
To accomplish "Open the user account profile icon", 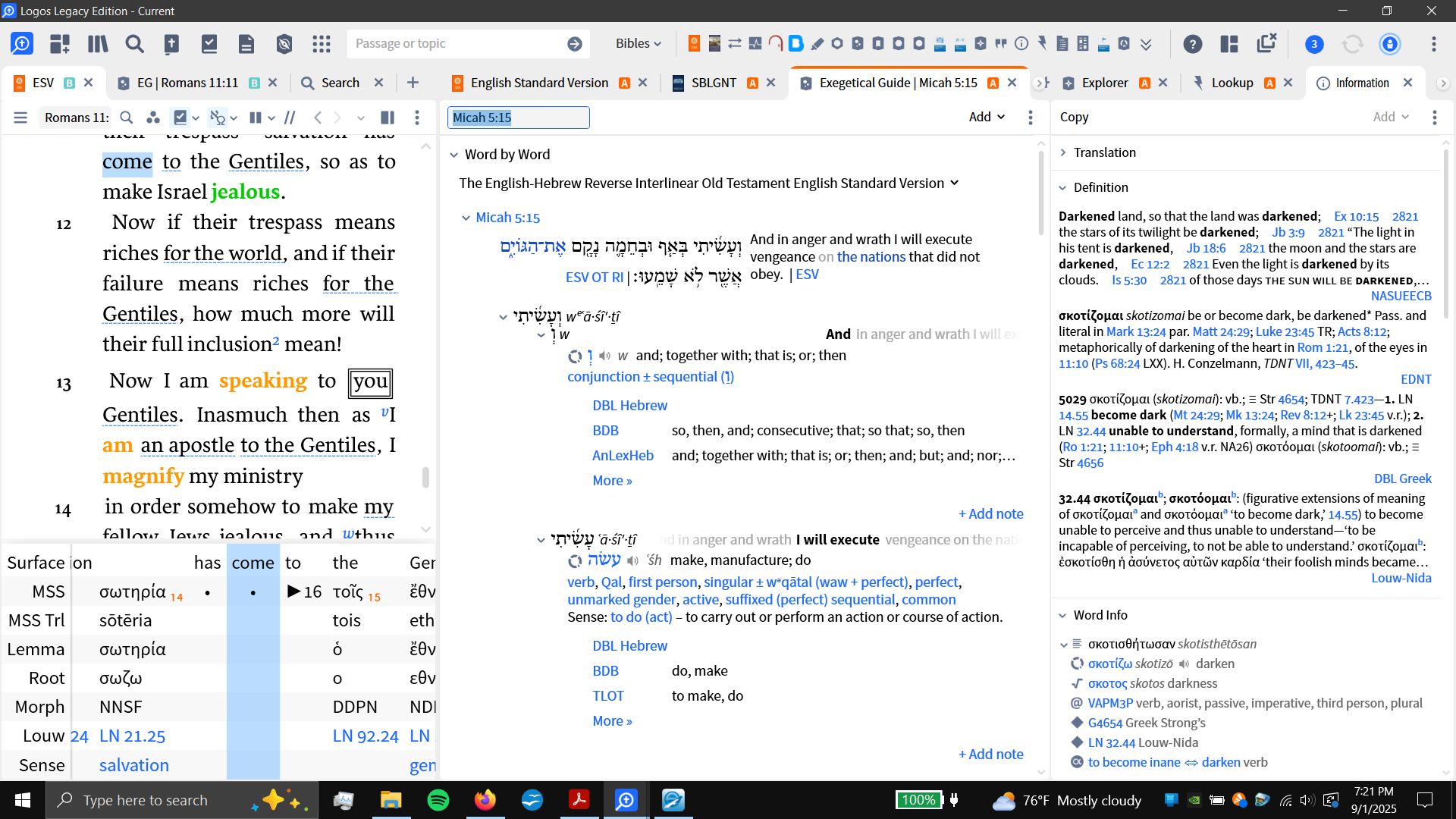I will 1390,44.
